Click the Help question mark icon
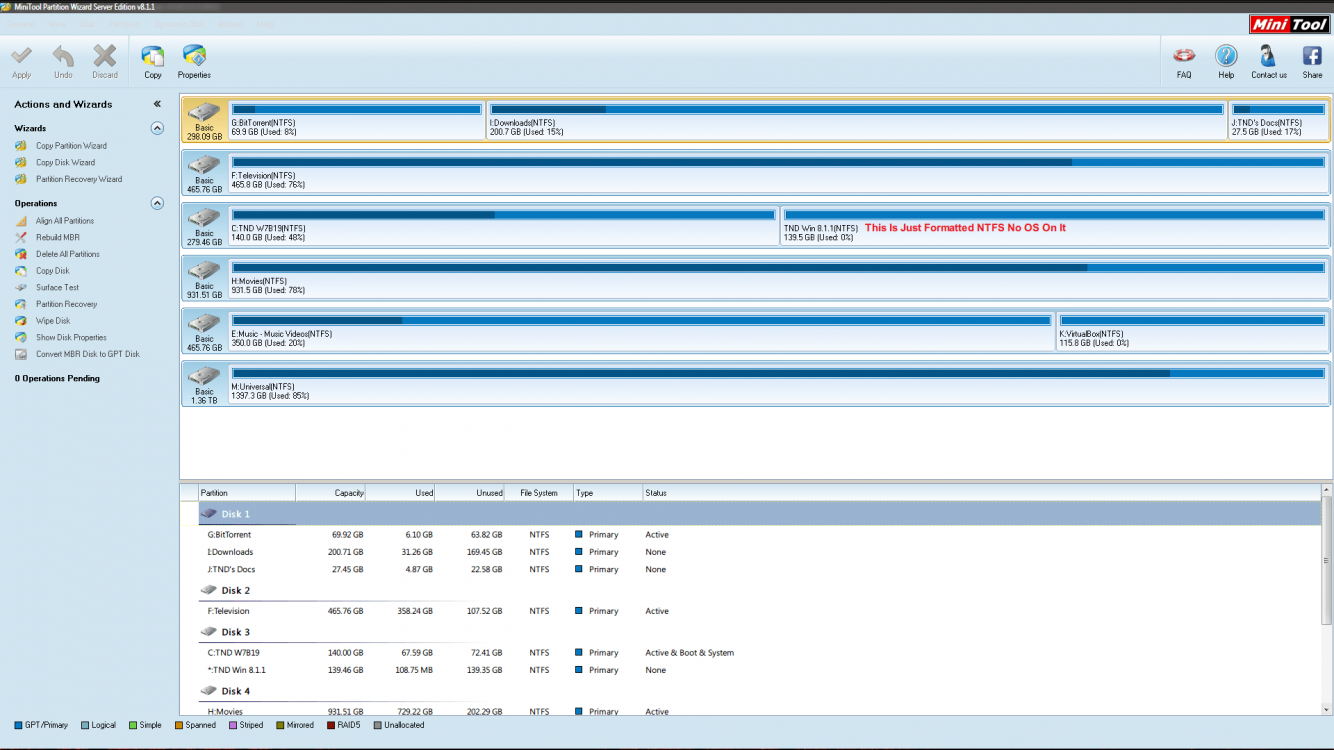This screenshot has width=1334, height=750. coord(1226,61)
